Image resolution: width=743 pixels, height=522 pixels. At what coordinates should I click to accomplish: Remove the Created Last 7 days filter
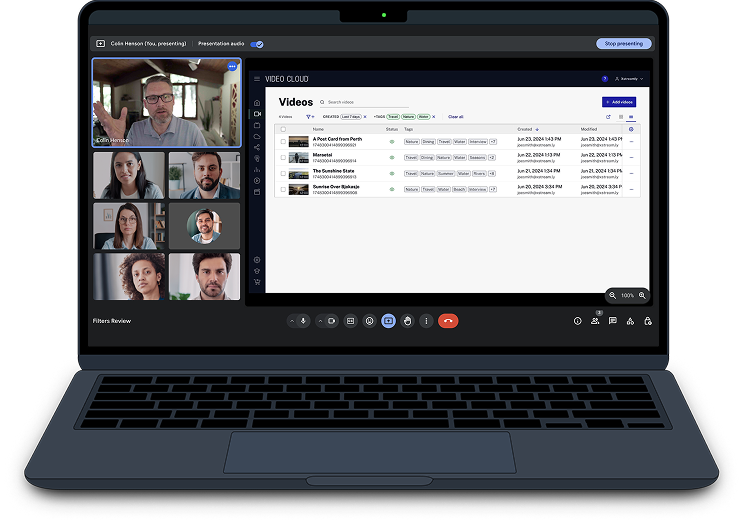[365, 117]
